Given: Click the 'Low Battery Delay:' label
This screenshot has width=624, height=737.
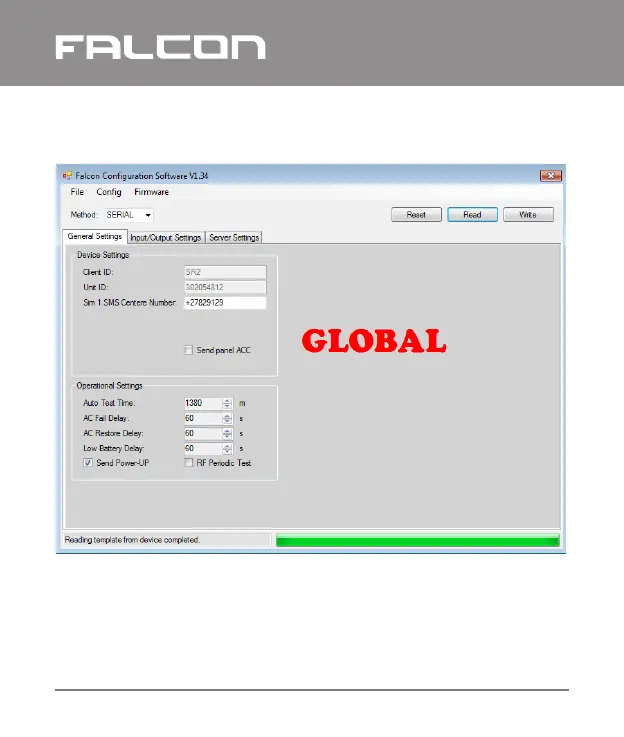Looking at the screenshot, I should point(114,448).
